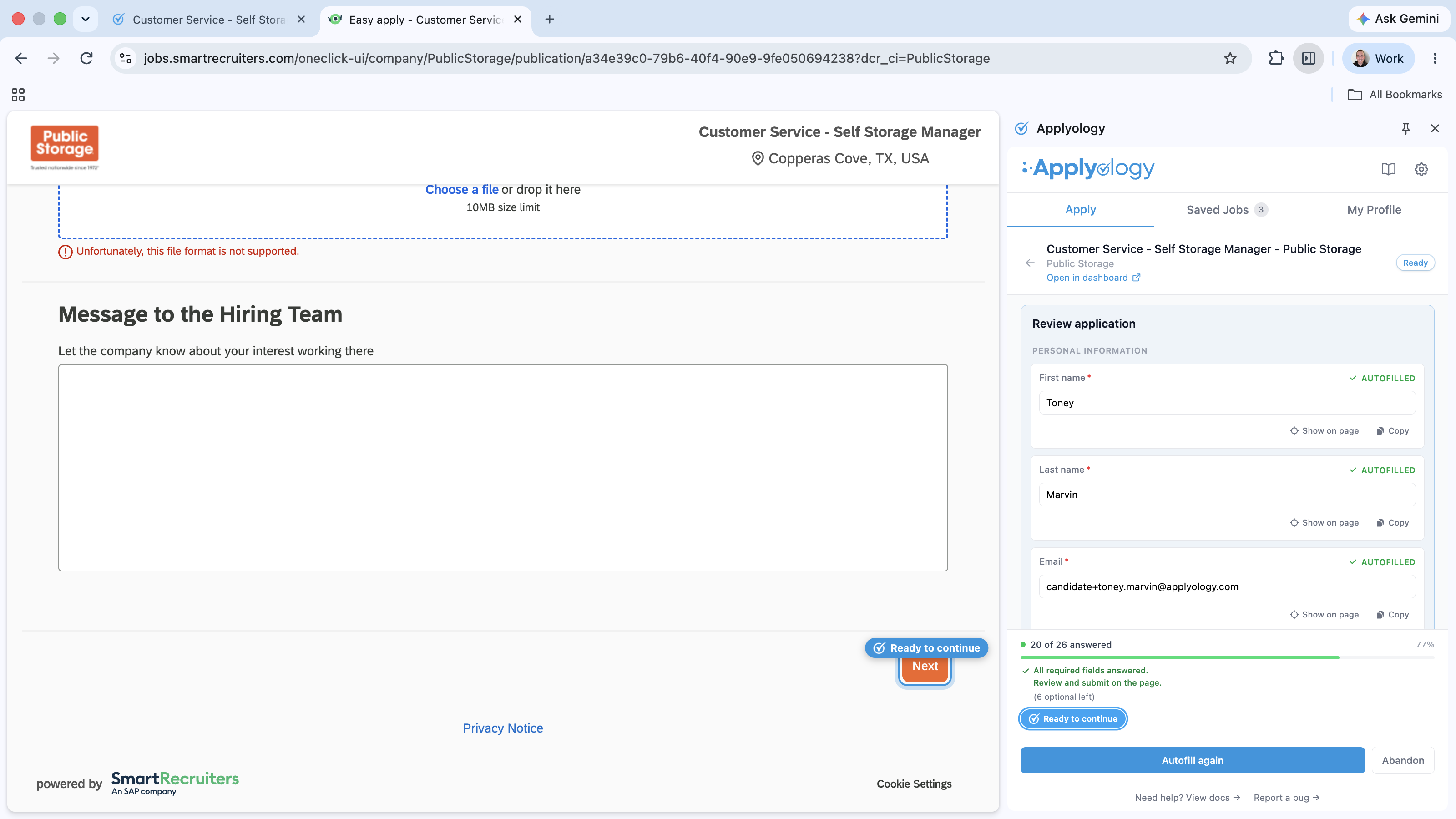Viewport: 1456px width, 819px height.
Task: Click Show on page for First name
Action: 1325,431
